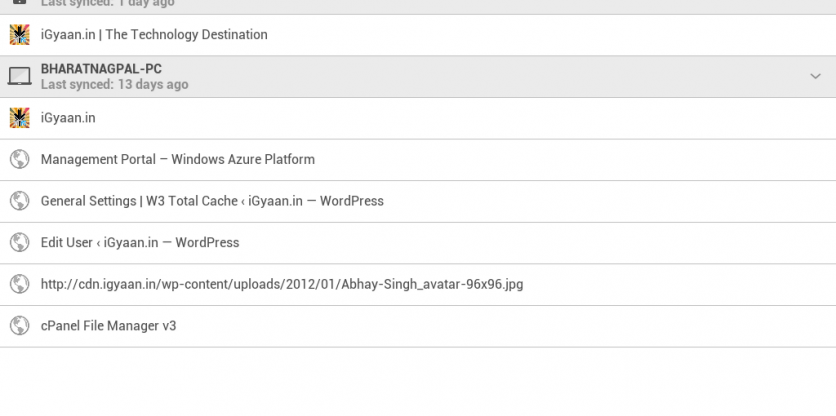
Task: Click globe icon beside W3 Total Cache entry
Action: tap(19, 201)
